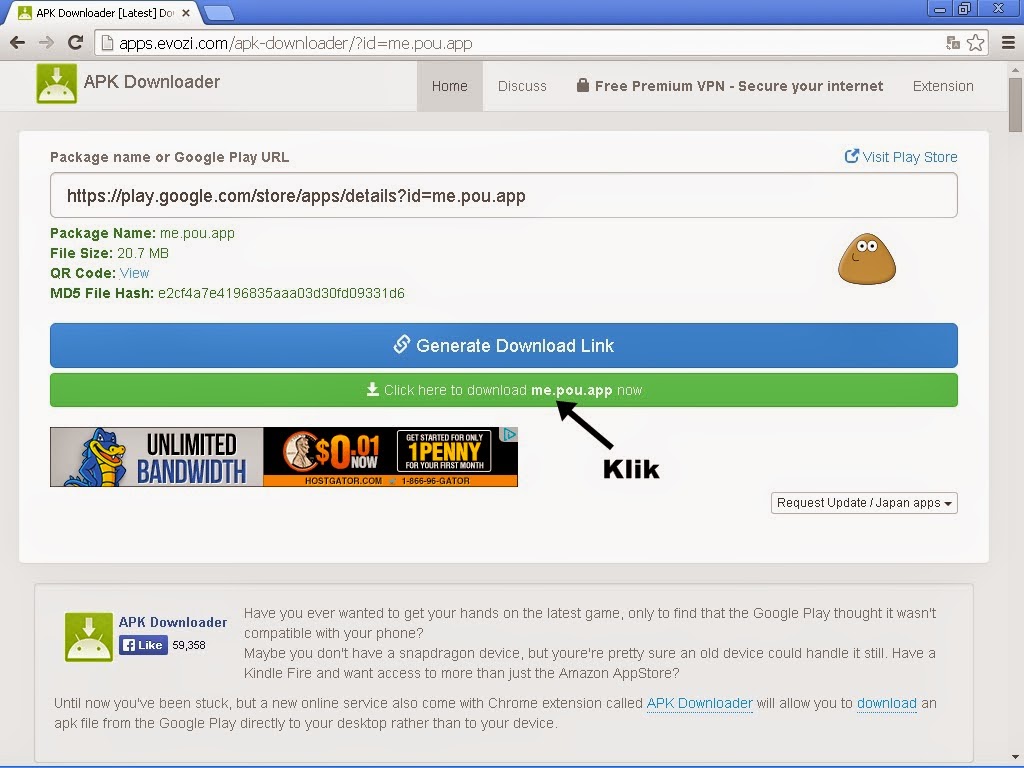Go back with the browser back arrow

coord(18,43)
